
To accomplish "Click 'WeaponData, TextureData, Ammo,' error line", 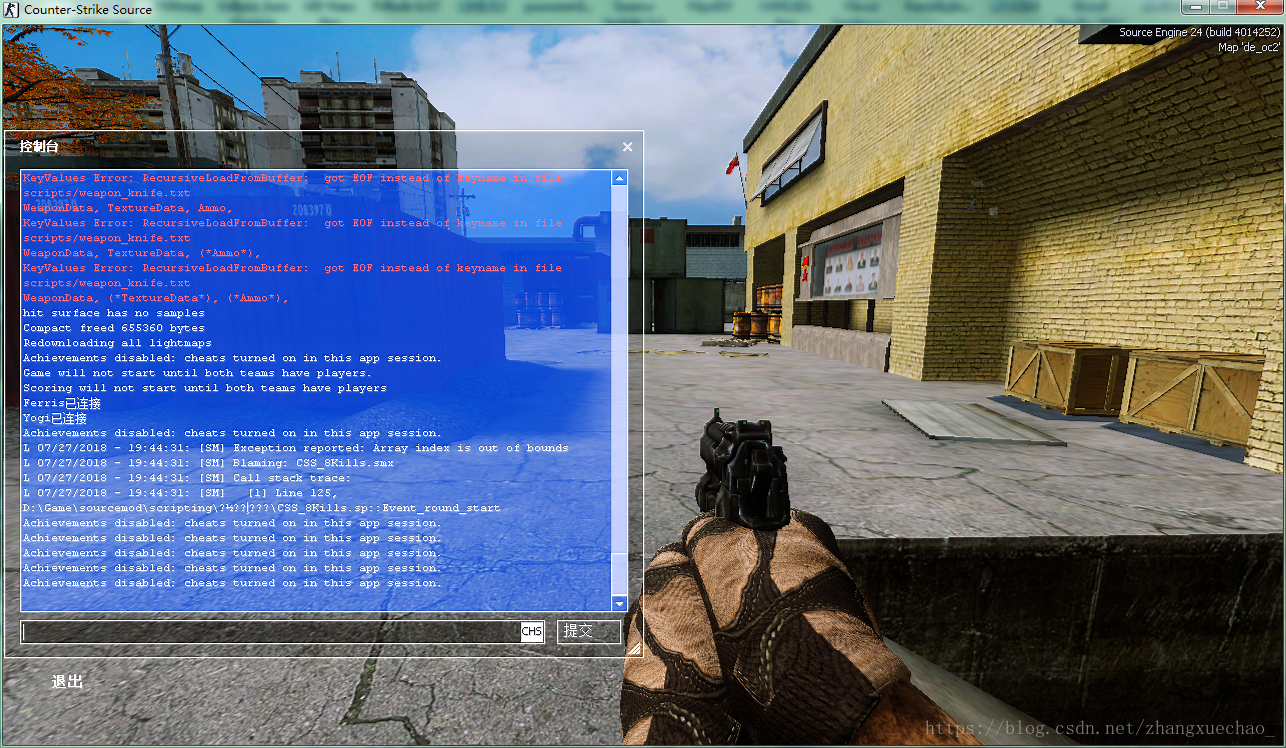I will 127,208.
